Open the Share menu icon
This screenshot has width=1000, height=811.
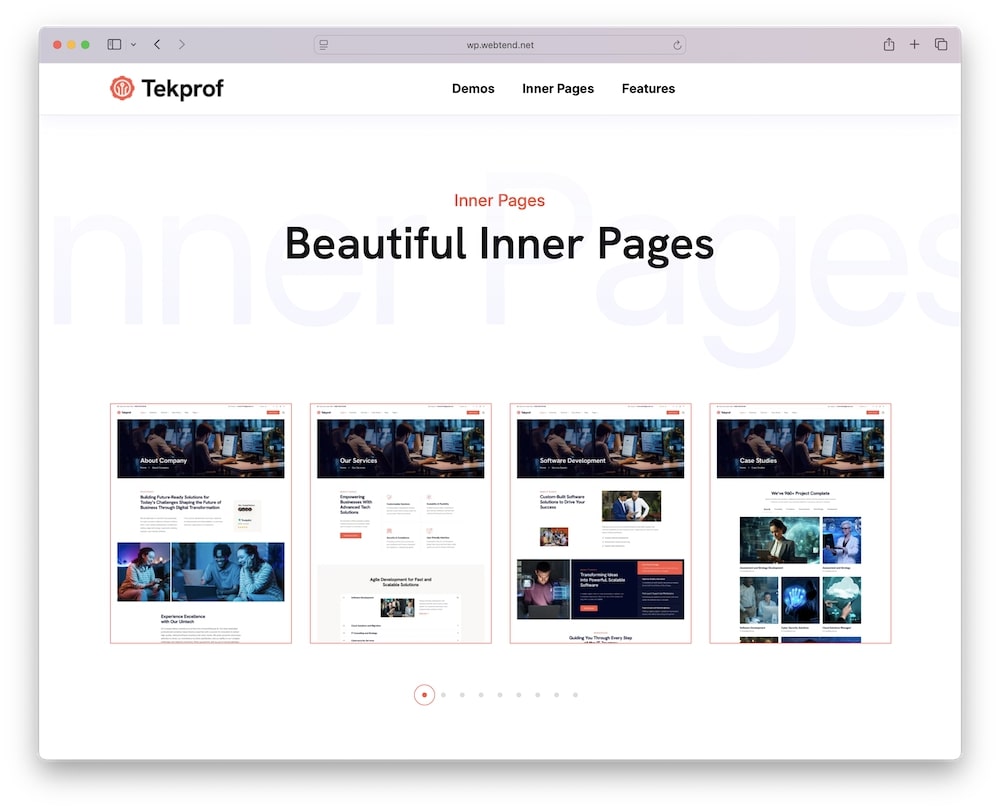[x=888, y=44]
